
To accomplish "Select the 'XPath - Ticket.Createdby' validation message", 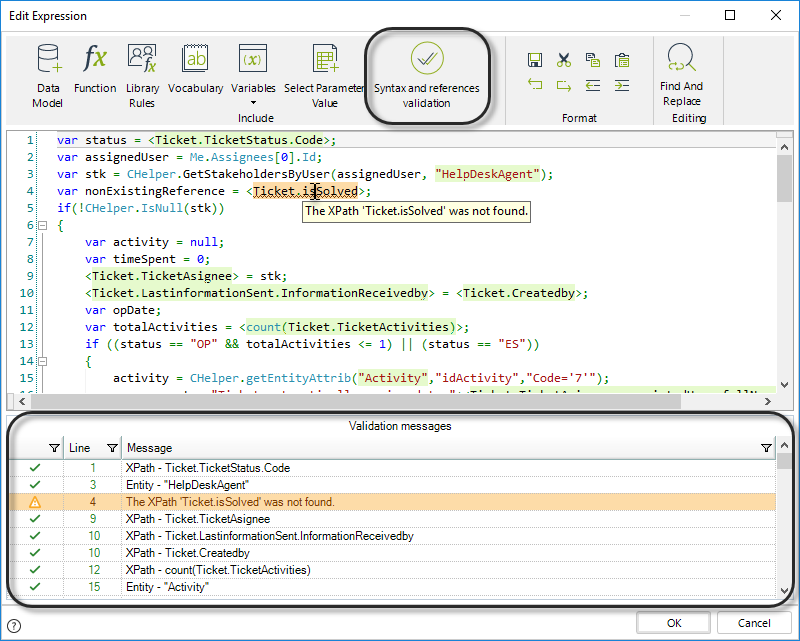I will (x=392, y=553).
